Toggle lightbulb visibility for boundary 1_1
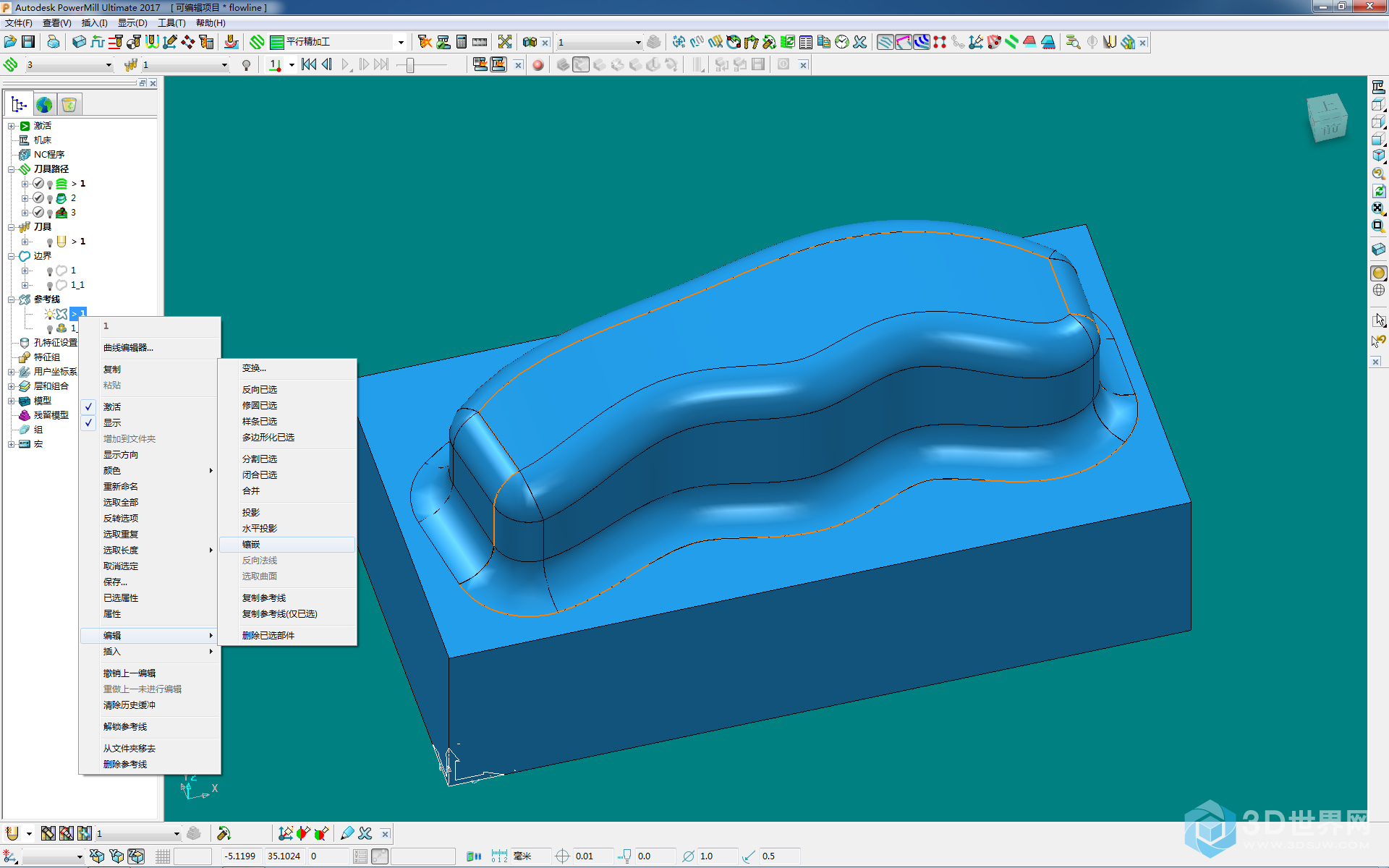 (x=50, y=286)
